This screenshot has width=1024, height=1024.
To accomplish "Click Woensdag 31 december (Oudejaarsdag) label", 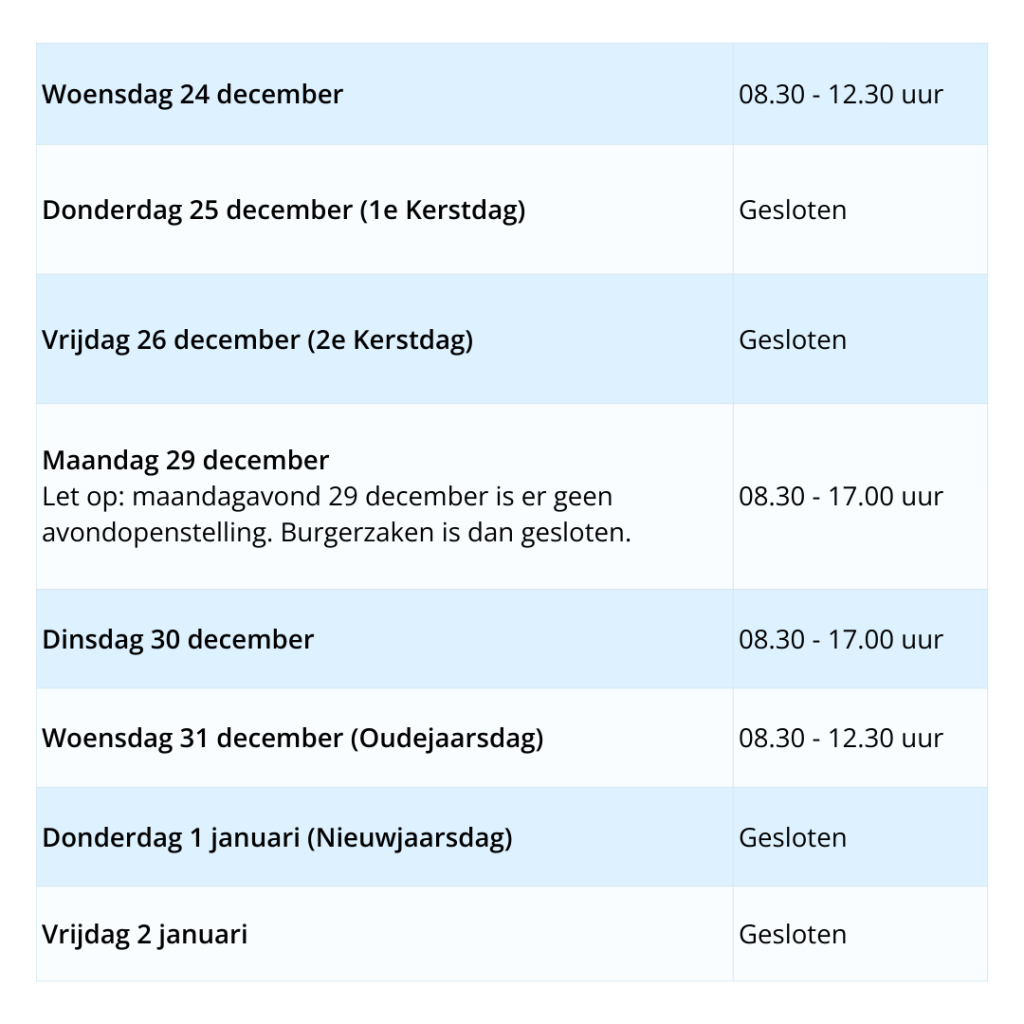I will tap(292, 739).
